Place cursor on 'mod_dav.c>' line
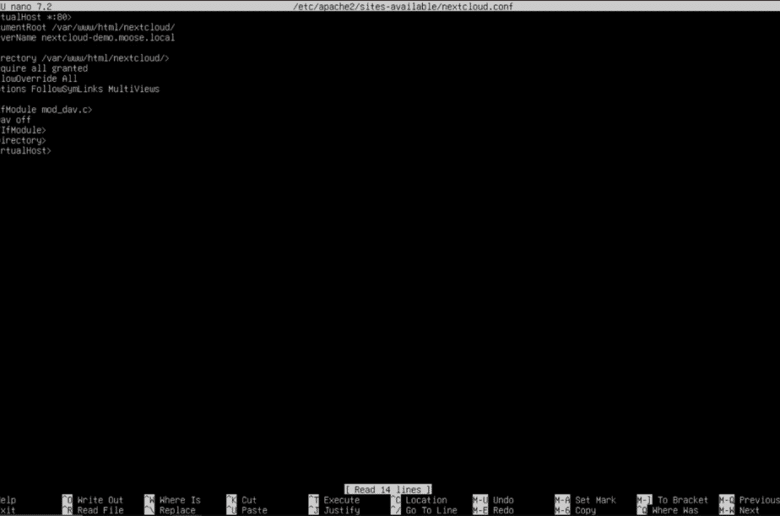780x516 pixels. [46, 109]
